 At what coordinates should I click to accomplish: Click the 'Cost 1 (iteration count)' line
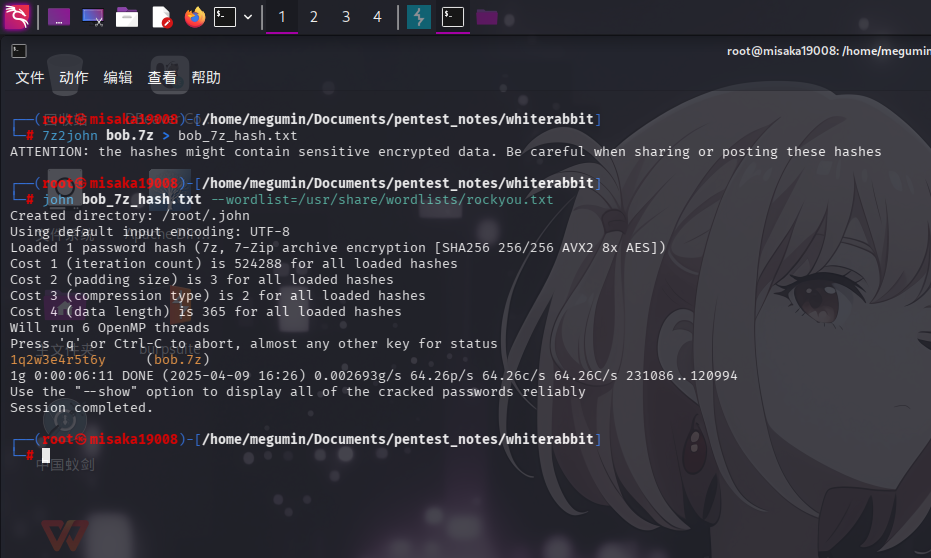[234, 264]
